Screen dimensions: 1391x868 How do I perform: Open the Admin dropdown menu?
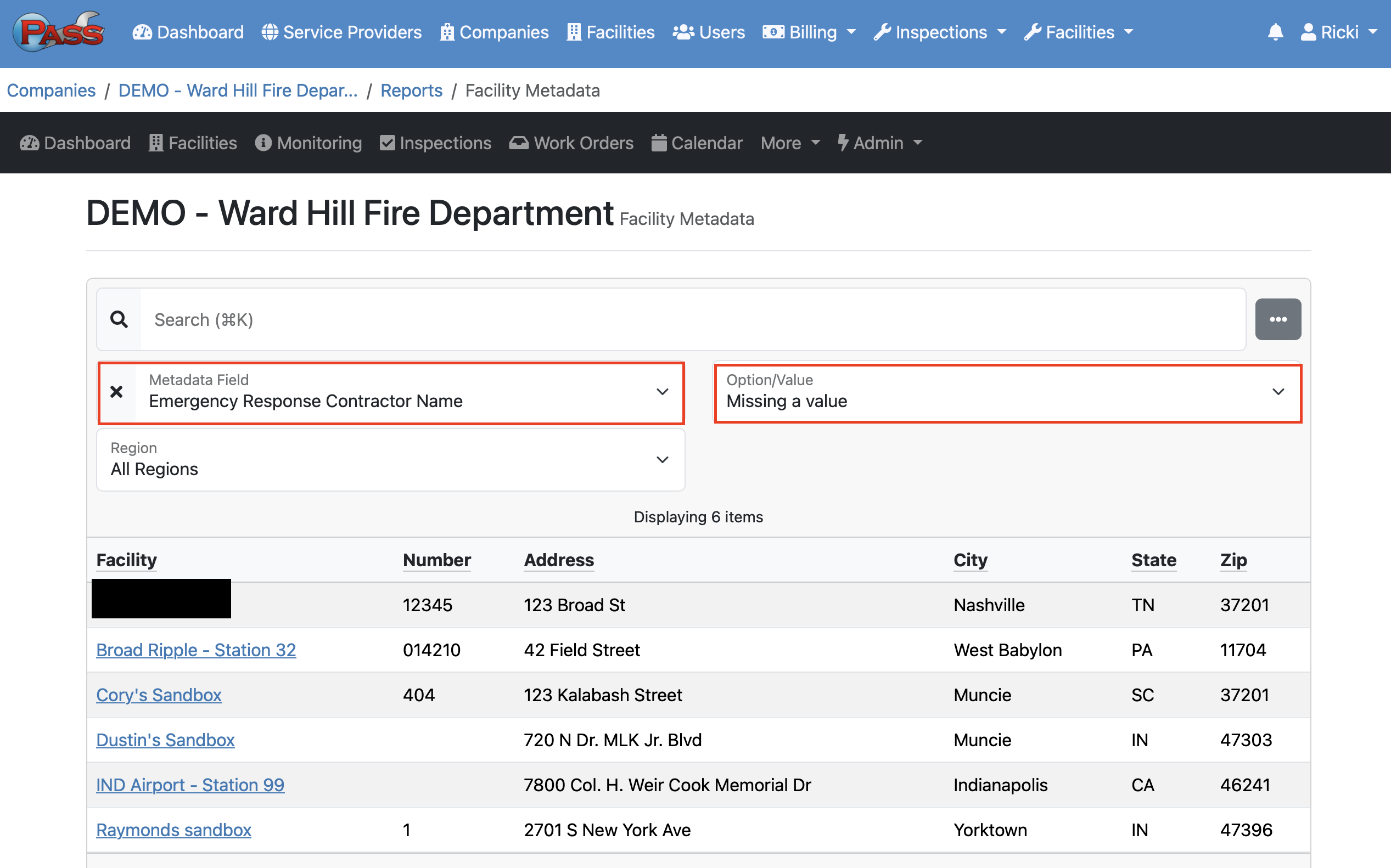point(879,143)
